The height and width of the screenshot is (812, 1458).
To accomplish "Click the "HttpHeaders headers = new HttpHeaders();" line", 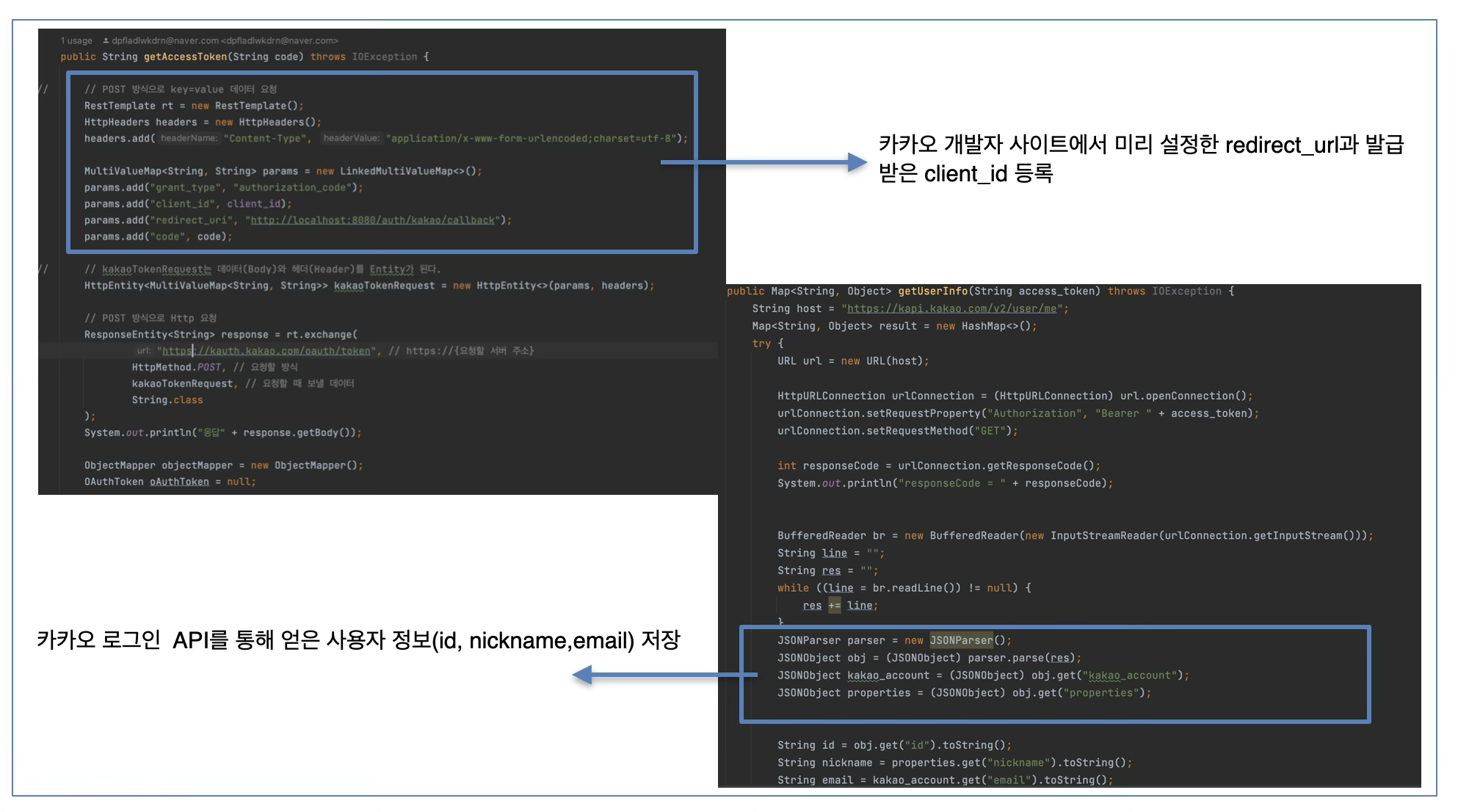I will (x=203, y=122).
